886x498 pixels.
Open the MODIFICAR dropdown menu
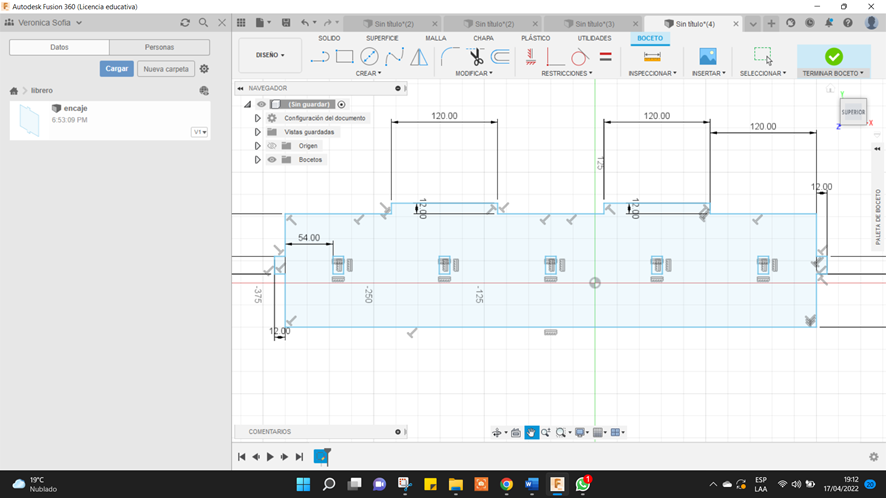[x=474, y=73]
